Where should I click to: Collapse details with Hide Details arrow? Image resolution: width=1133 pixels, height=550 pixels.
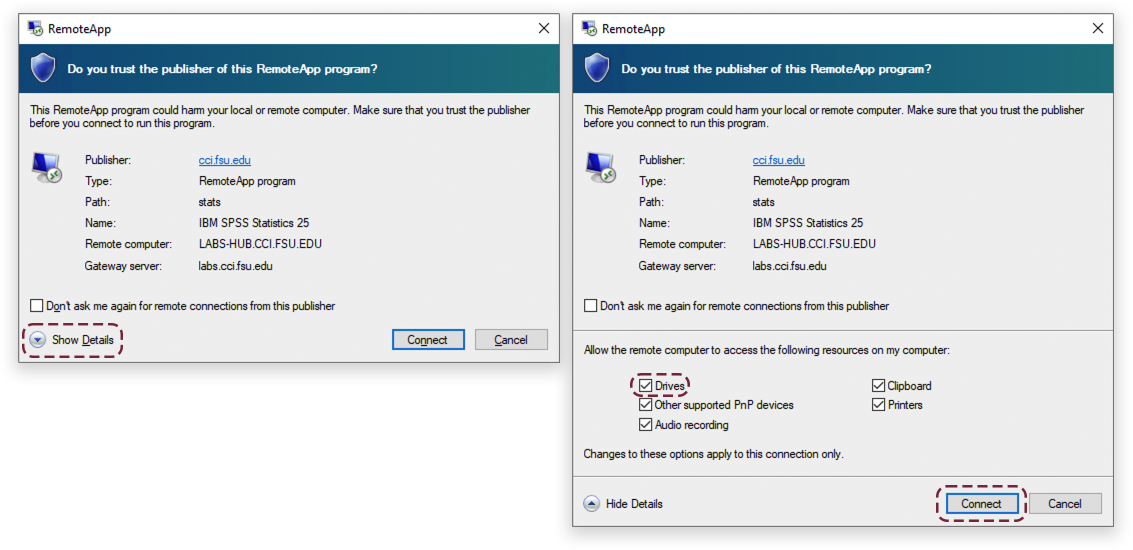(x=591, y=504)
